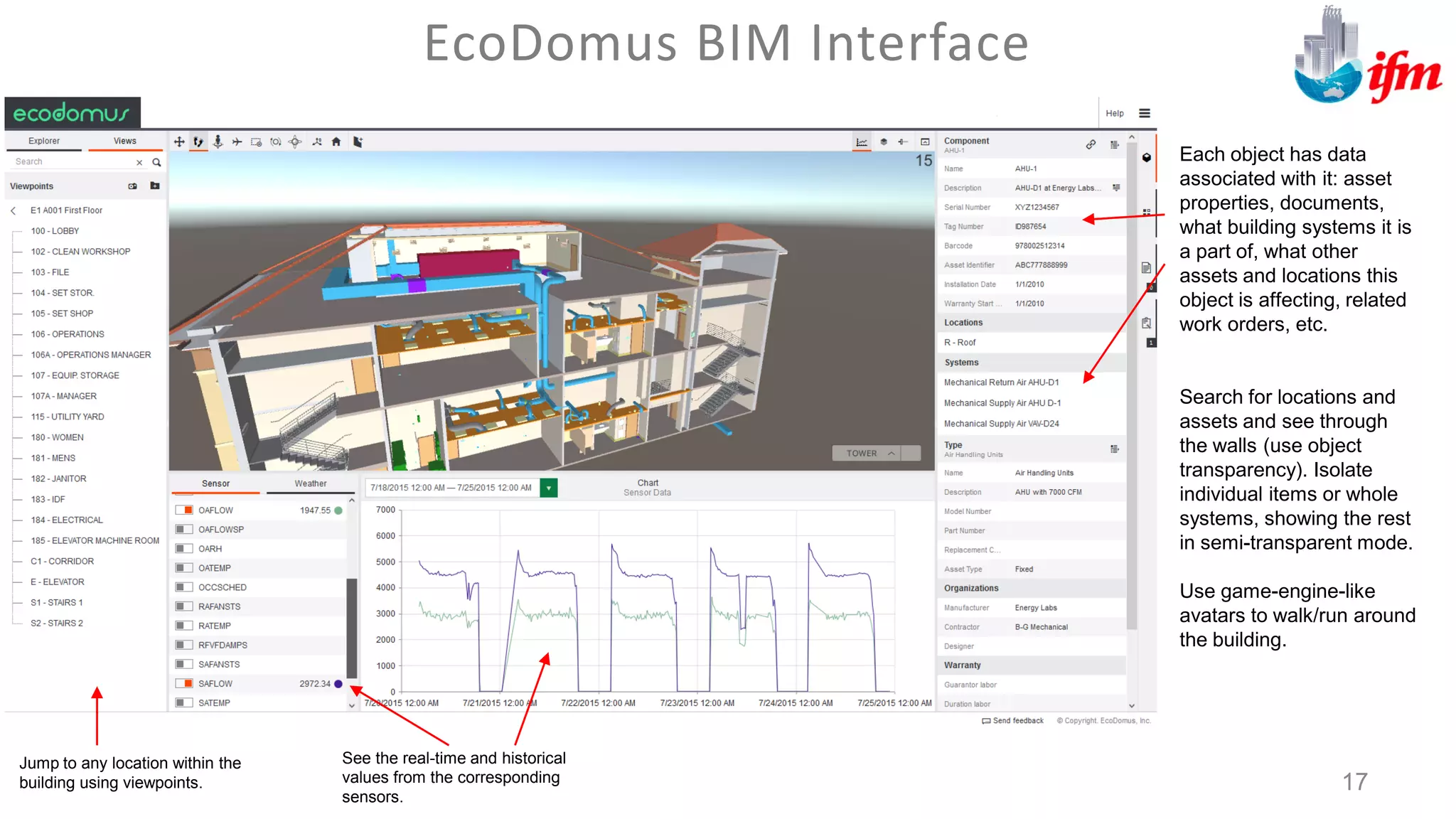Go to home view in the 3D toolbar

pyautogui.click(x=336, y=142)
